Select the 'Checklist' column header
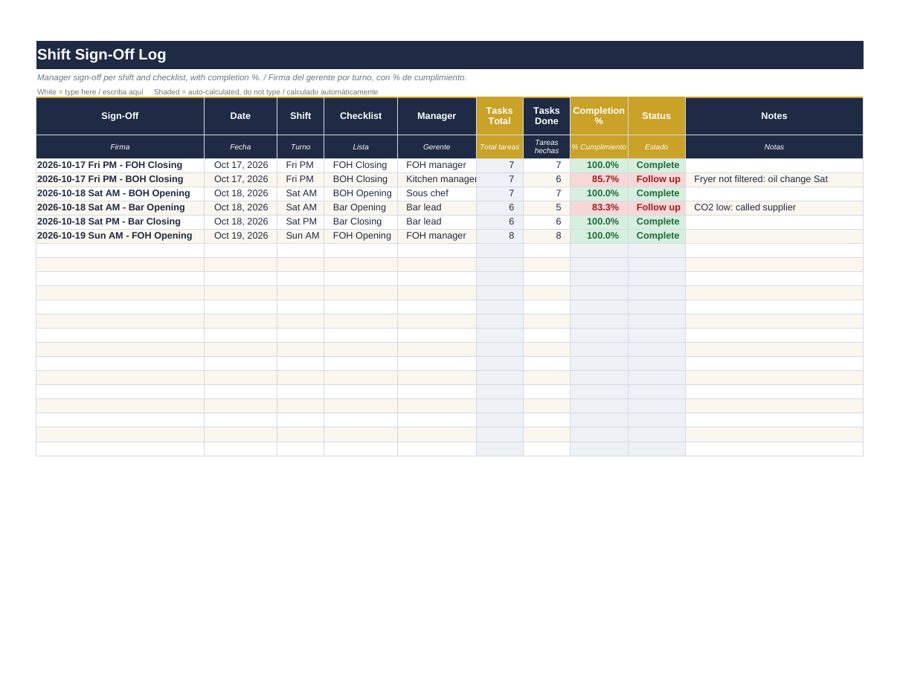Image resolution: width=900 pixels, height=695 pixels. [360, 116]
